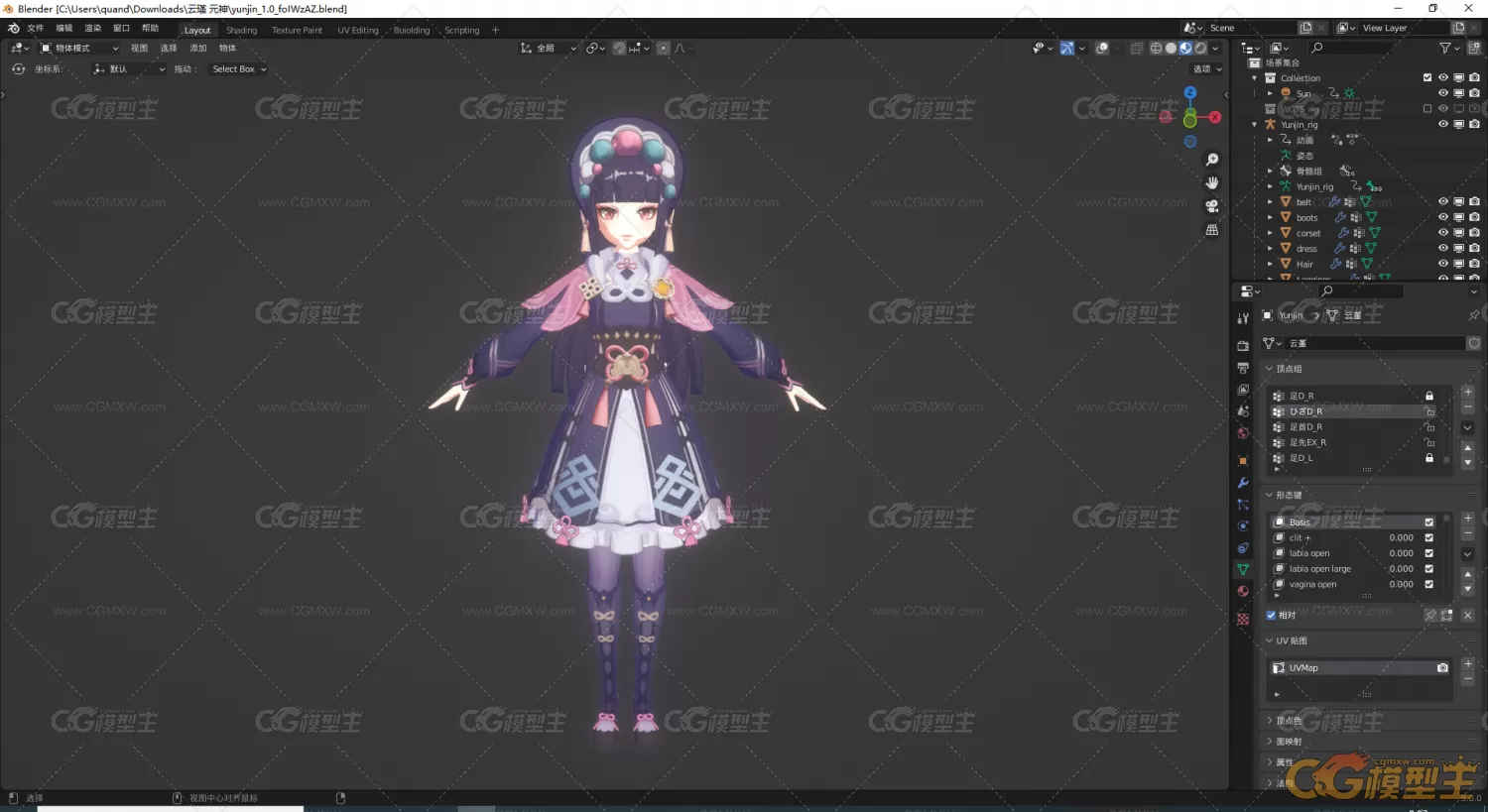
Task: Open Modifier properties wrench tab
Action: tap(1243, 483)
